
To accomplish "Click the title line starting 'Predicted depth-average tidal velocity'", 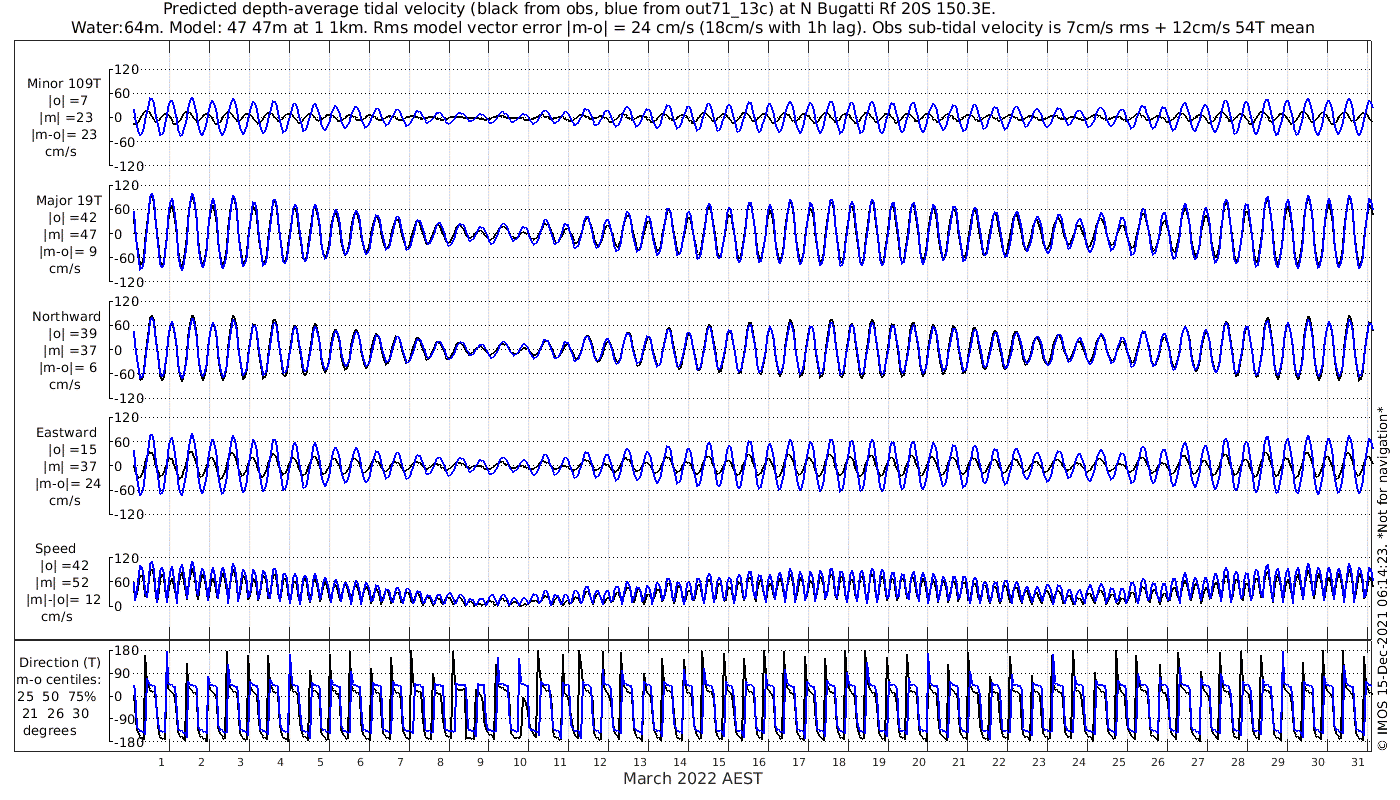I will (x=580, y=10).
